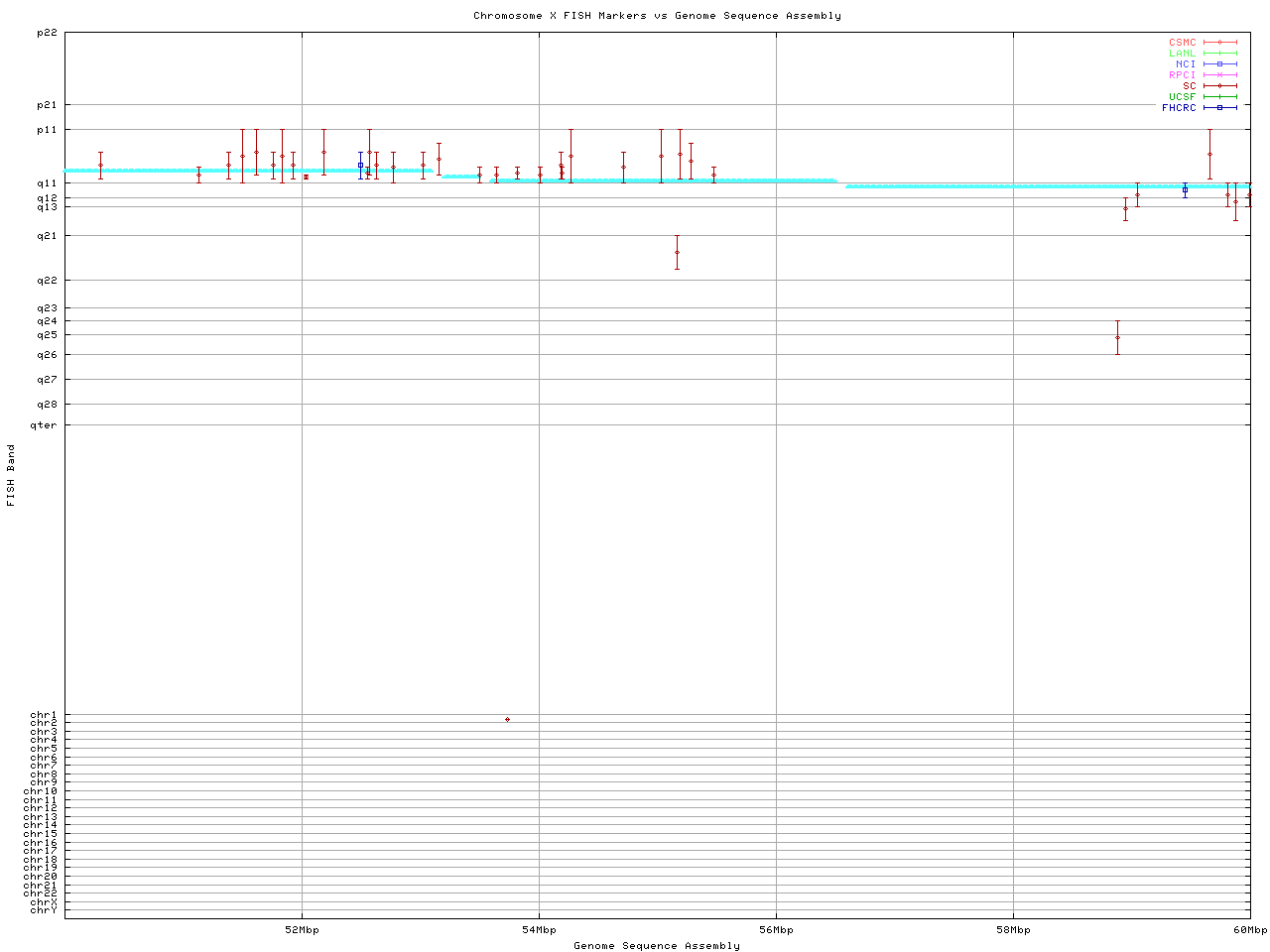Click the RPCI magenta legend marker
The height and width of the screenshot is (952, 1270).
pyautogui.click(x=1219, y=74)
